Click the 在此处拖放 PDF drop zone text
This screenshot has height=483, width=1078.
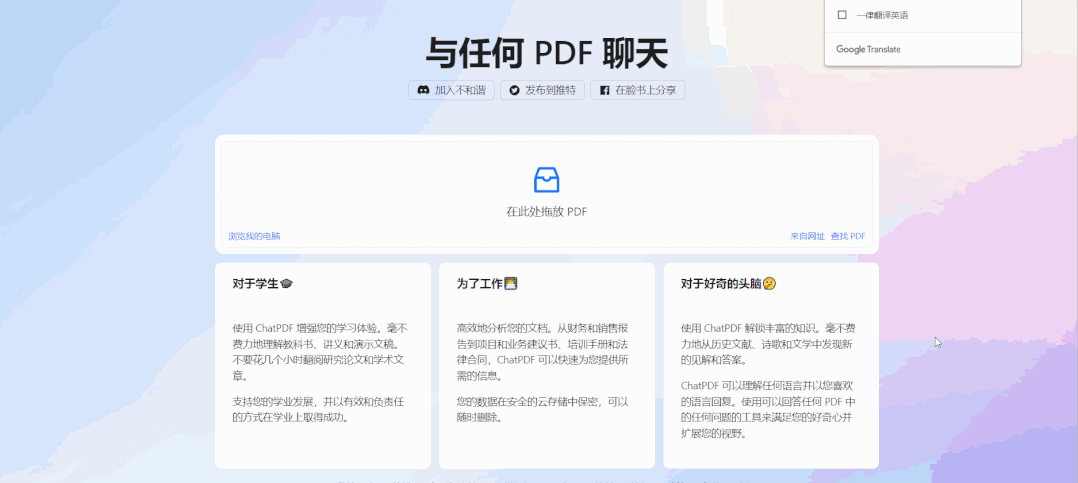coord(547,212)
